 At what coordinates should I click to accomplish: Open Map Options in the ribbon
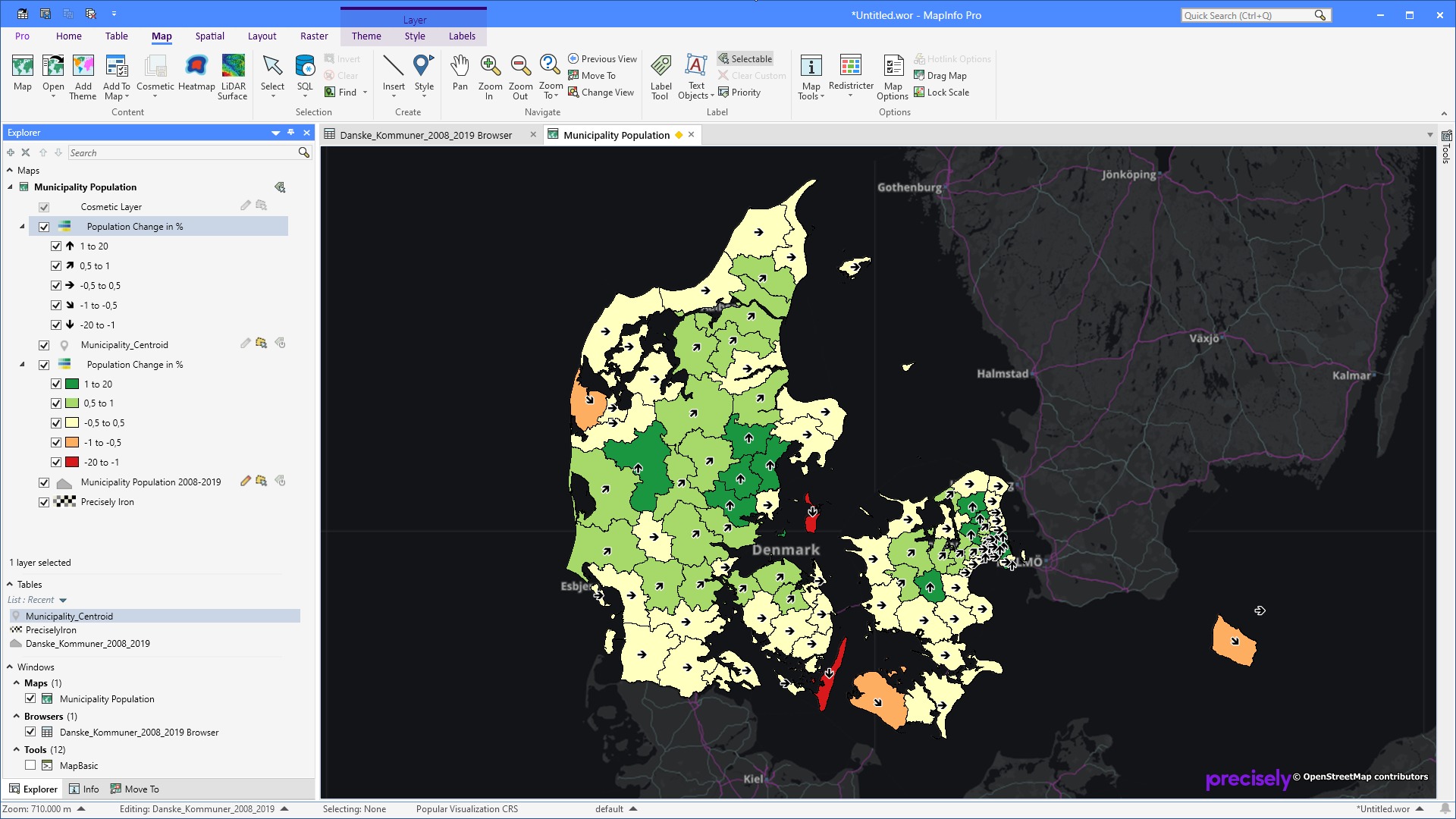click(893, 76)
